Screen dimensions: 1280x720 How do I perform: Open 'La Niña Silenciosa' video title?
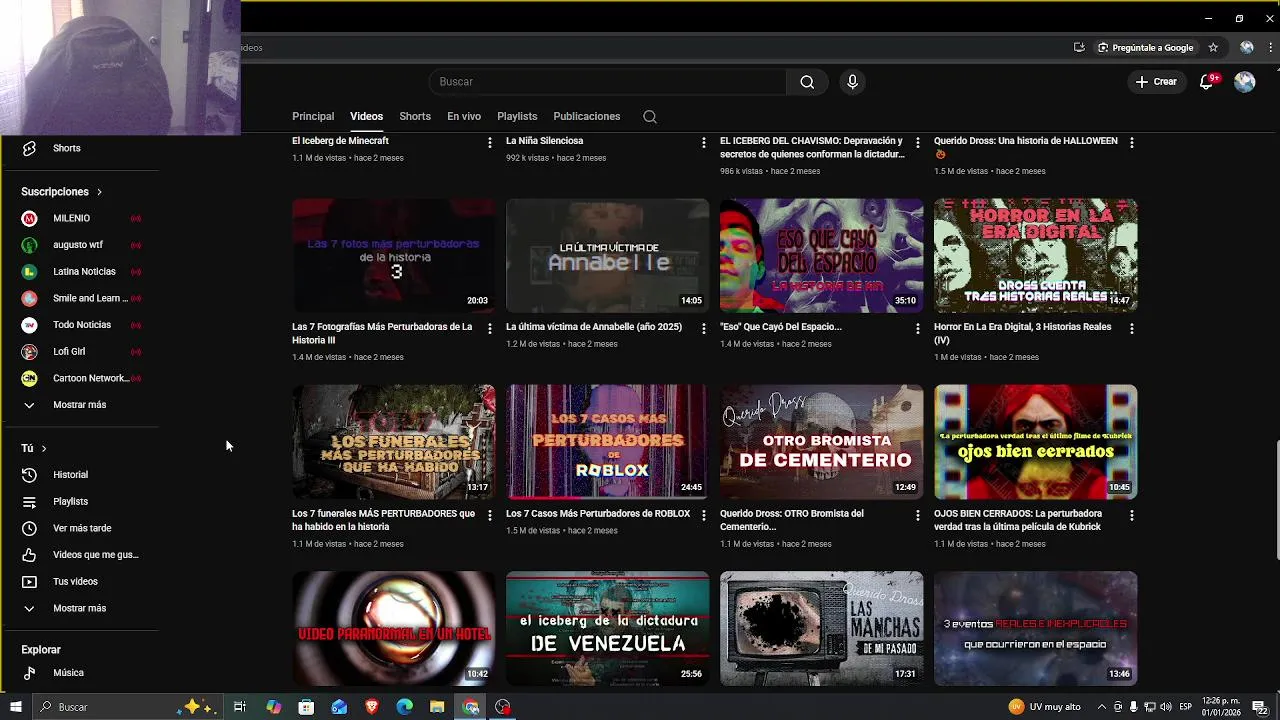(544, 141)
